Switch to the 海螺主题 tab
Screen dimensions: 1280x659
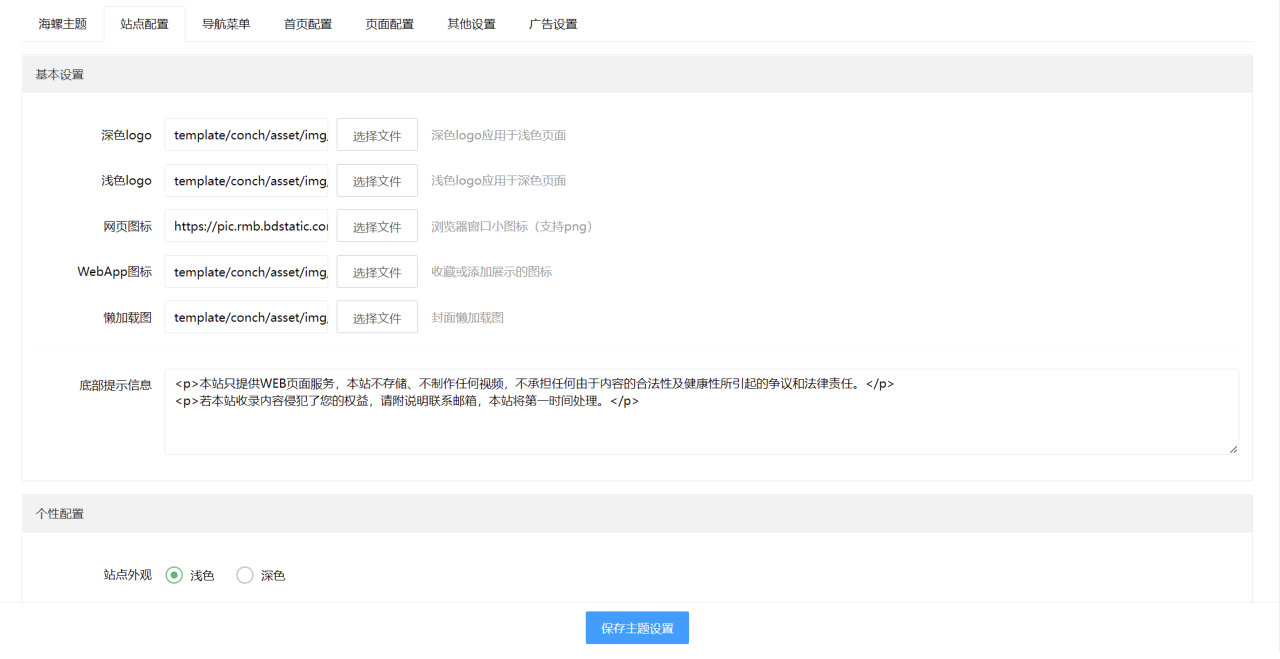(62, 22)
